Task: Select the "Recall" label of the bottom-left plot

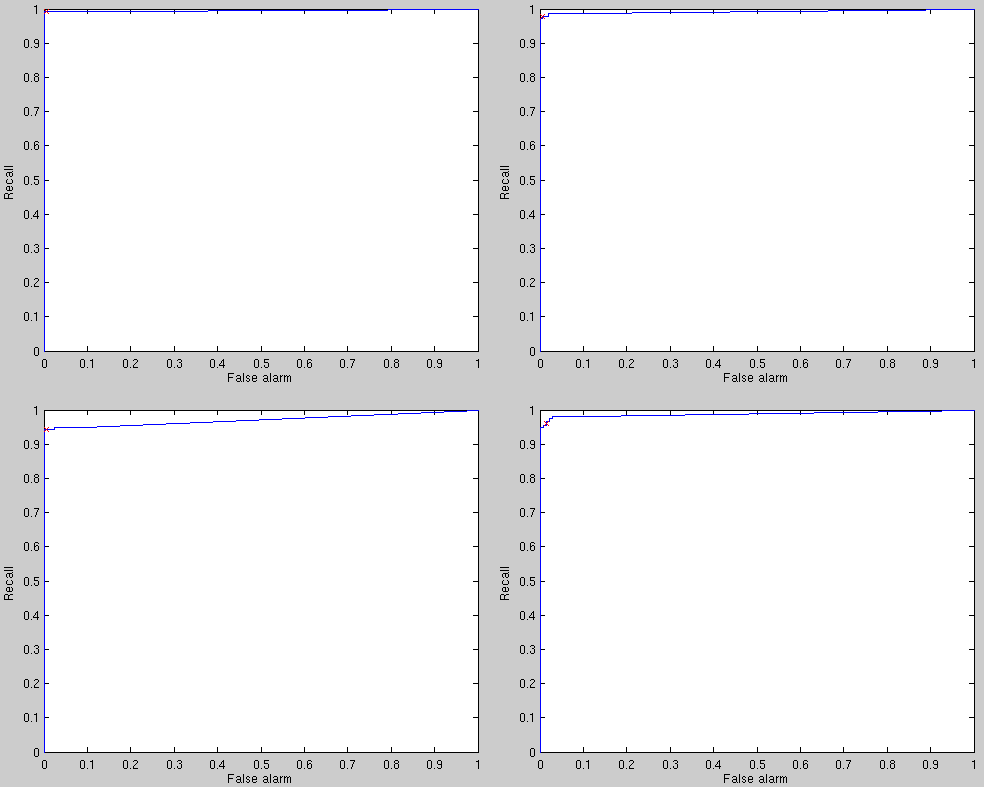Action: point(9,582)
